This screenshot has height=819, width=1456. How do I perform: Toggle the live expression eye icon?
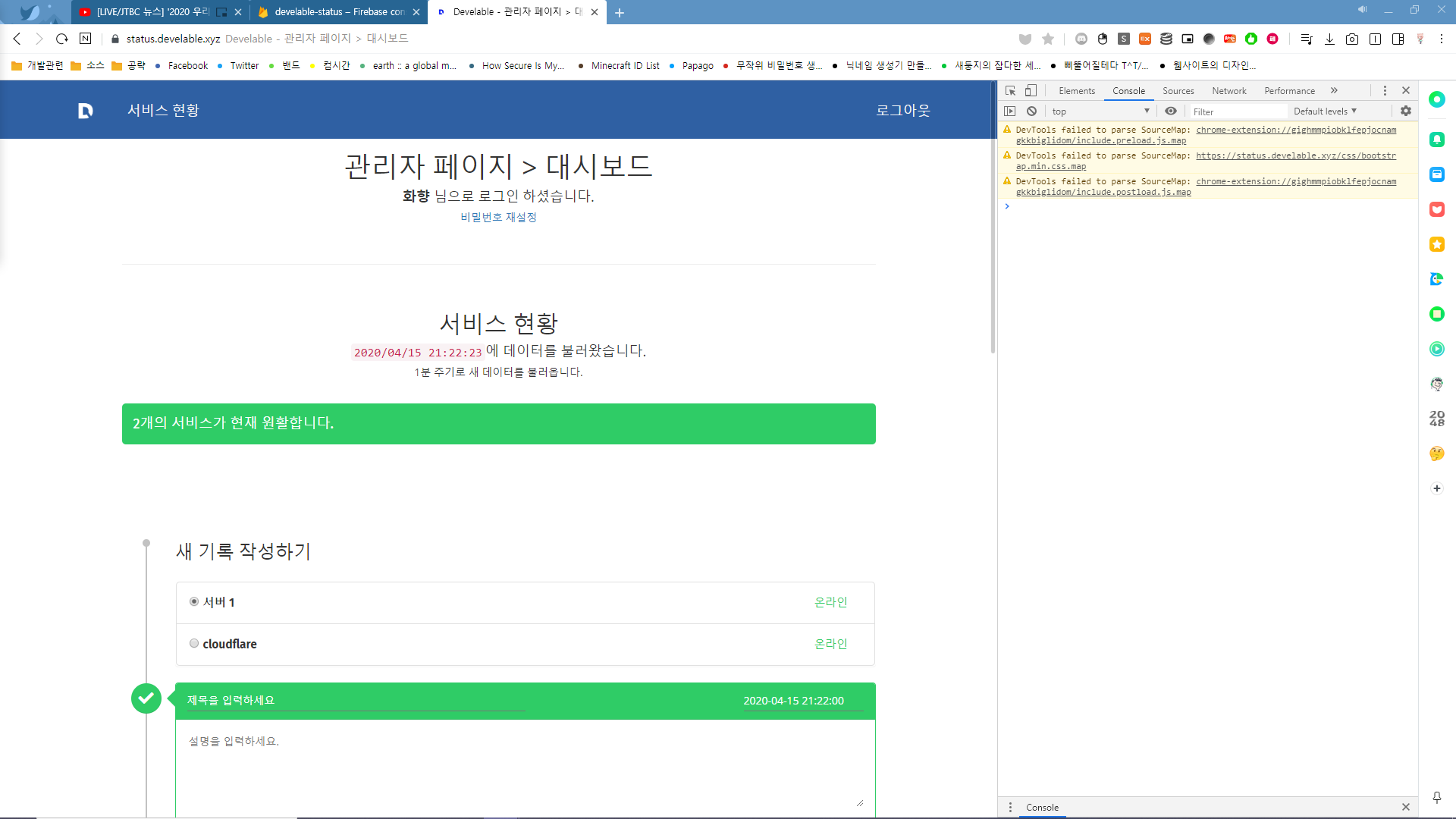click(x=1171, y=111)
